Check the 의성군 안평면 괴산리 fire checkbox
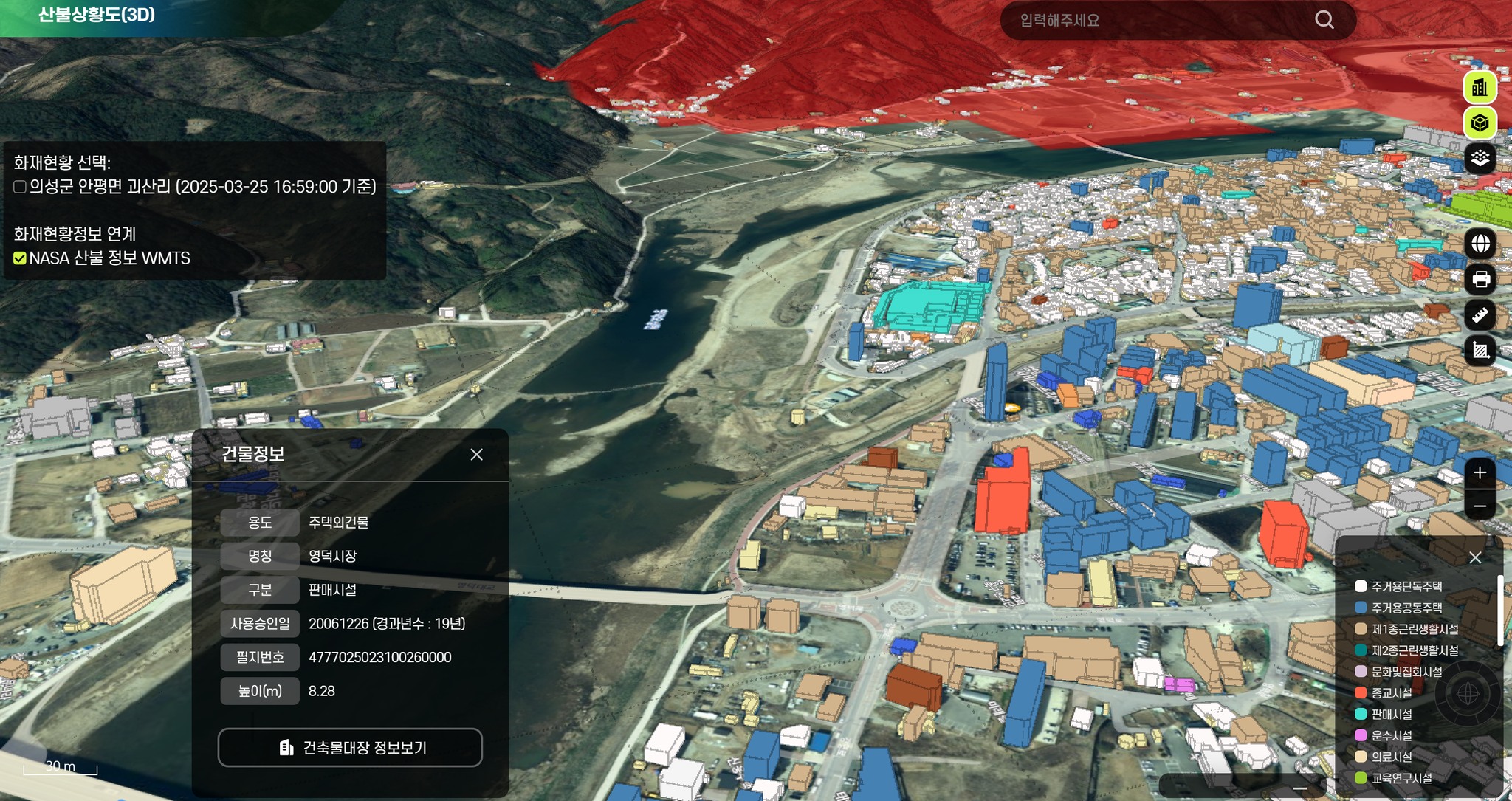The width and height of the screenshot is (1512, 801). (20, 187)
